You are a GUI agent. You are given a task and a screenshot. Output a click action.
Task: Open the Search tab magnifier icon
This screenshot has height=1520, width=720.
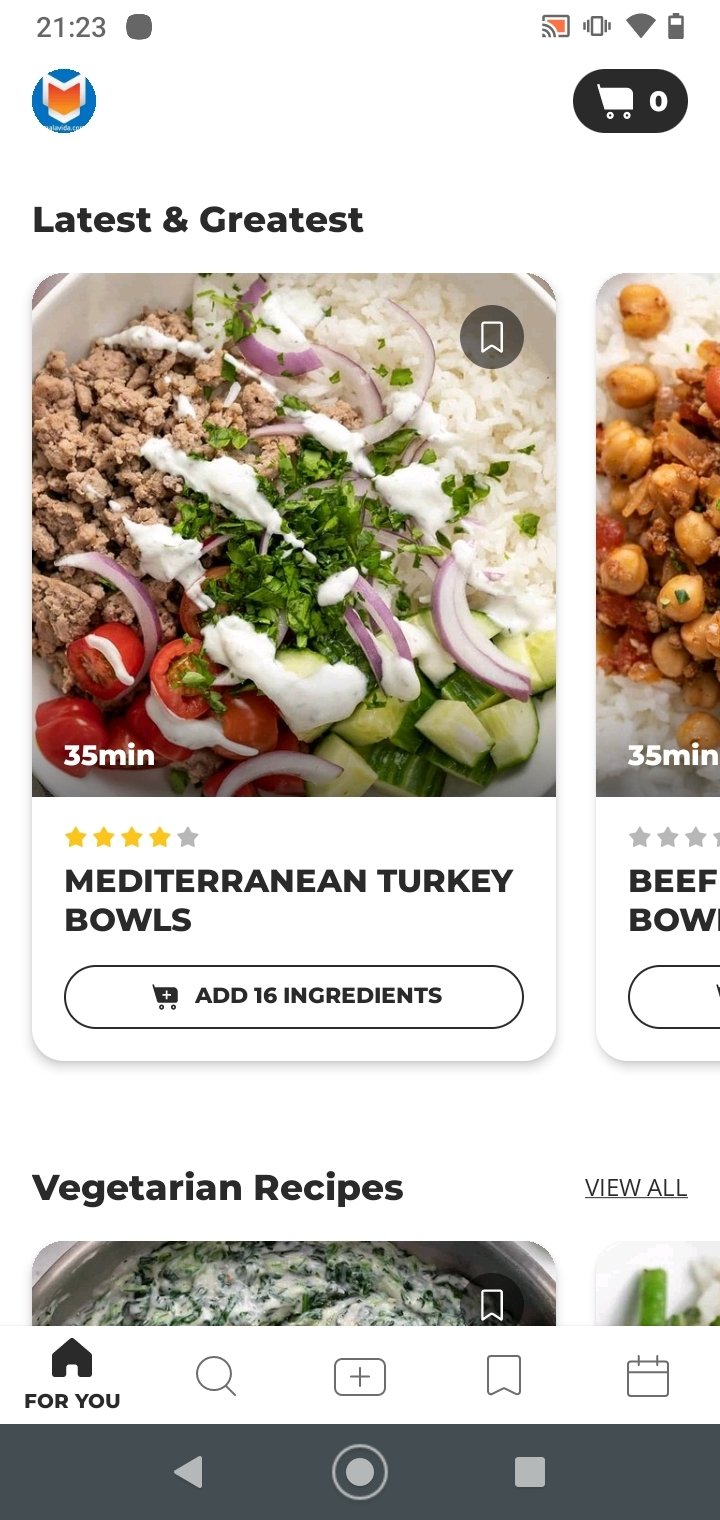[216, 1377]
